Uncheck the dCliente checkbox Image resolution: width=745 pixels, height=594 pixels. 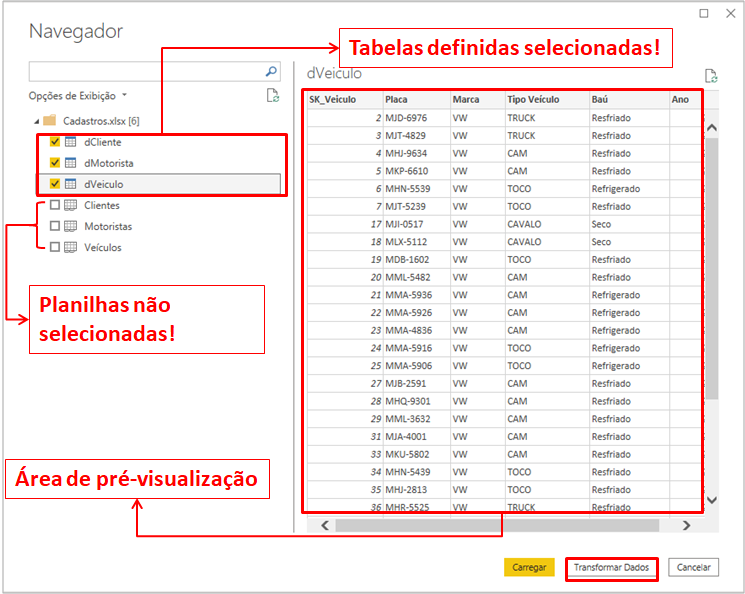pos(54,142)
